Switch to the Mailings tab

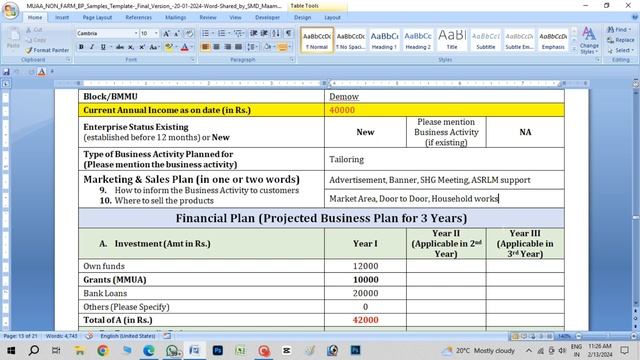coord(176,17)
